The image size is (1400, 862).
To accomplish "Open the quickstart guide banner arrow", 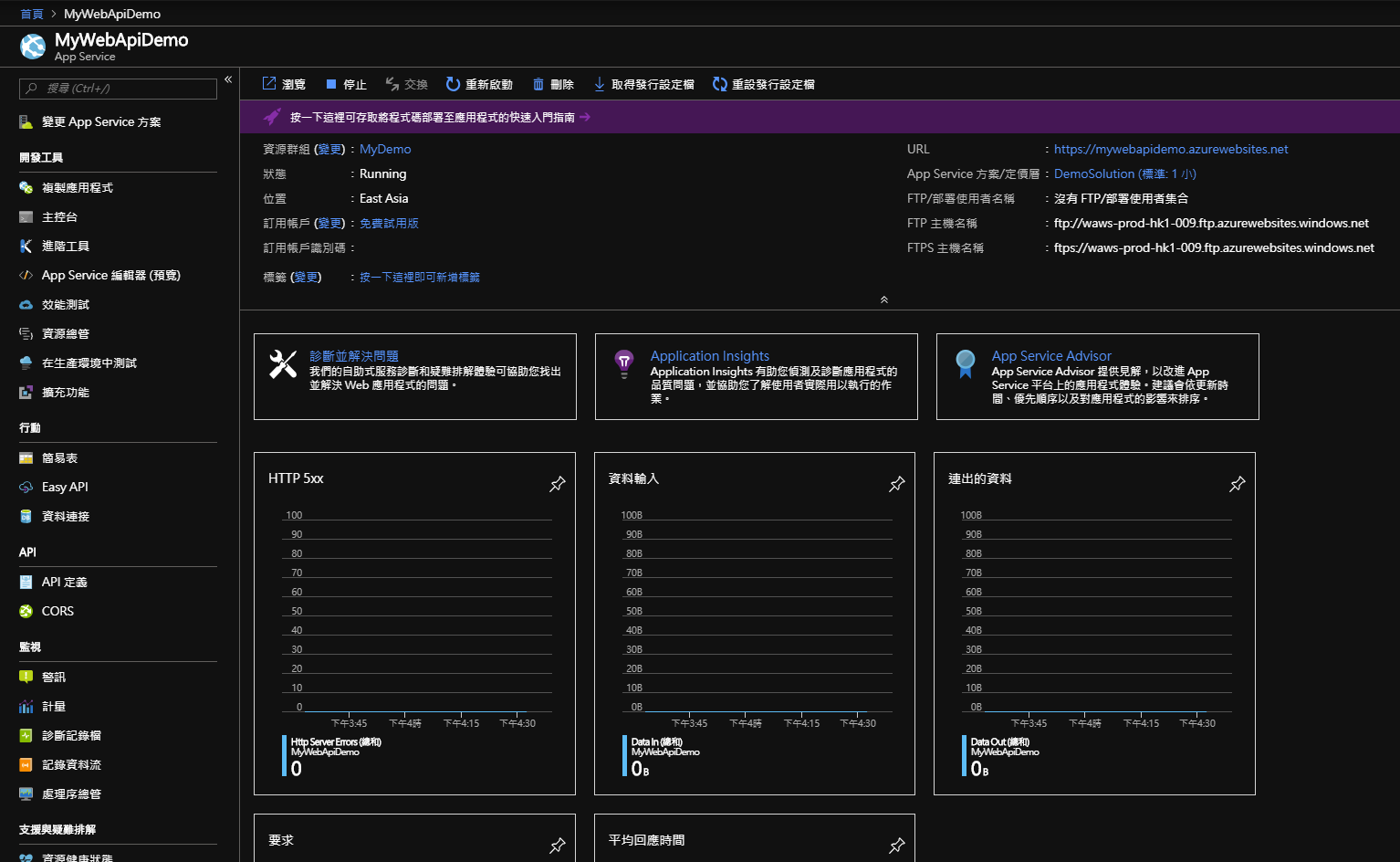I will pos(585,117).
